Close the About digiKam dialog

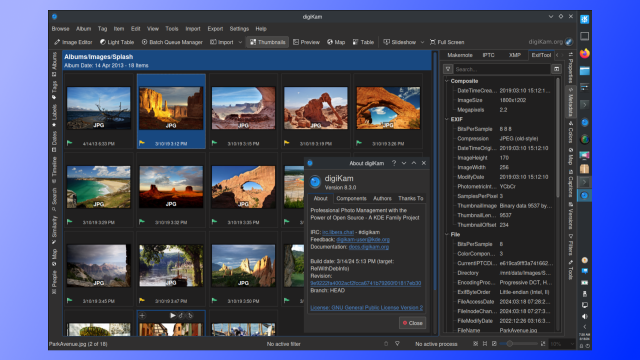(412, 323)
